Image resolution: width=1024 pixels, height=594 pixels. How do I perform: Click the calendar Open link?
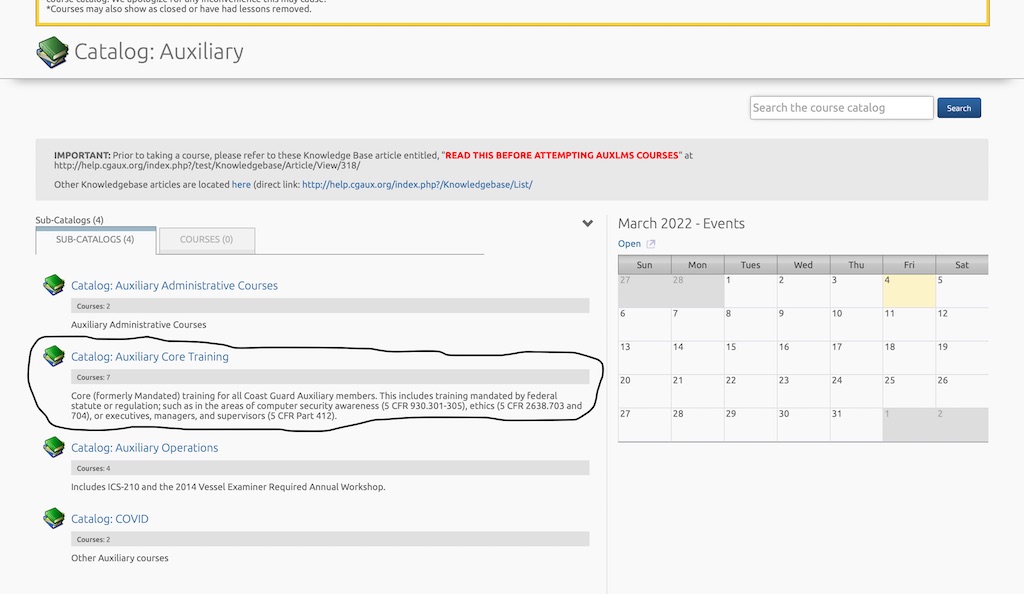pos(629,244)
